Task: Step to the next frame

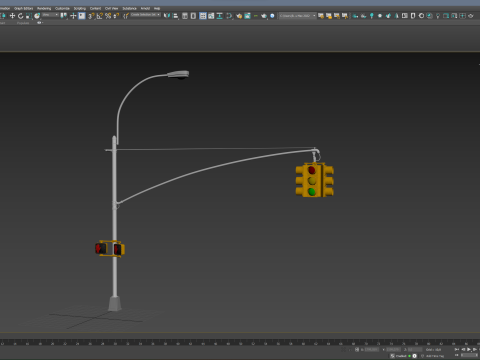Action: [x=475, y=349]
